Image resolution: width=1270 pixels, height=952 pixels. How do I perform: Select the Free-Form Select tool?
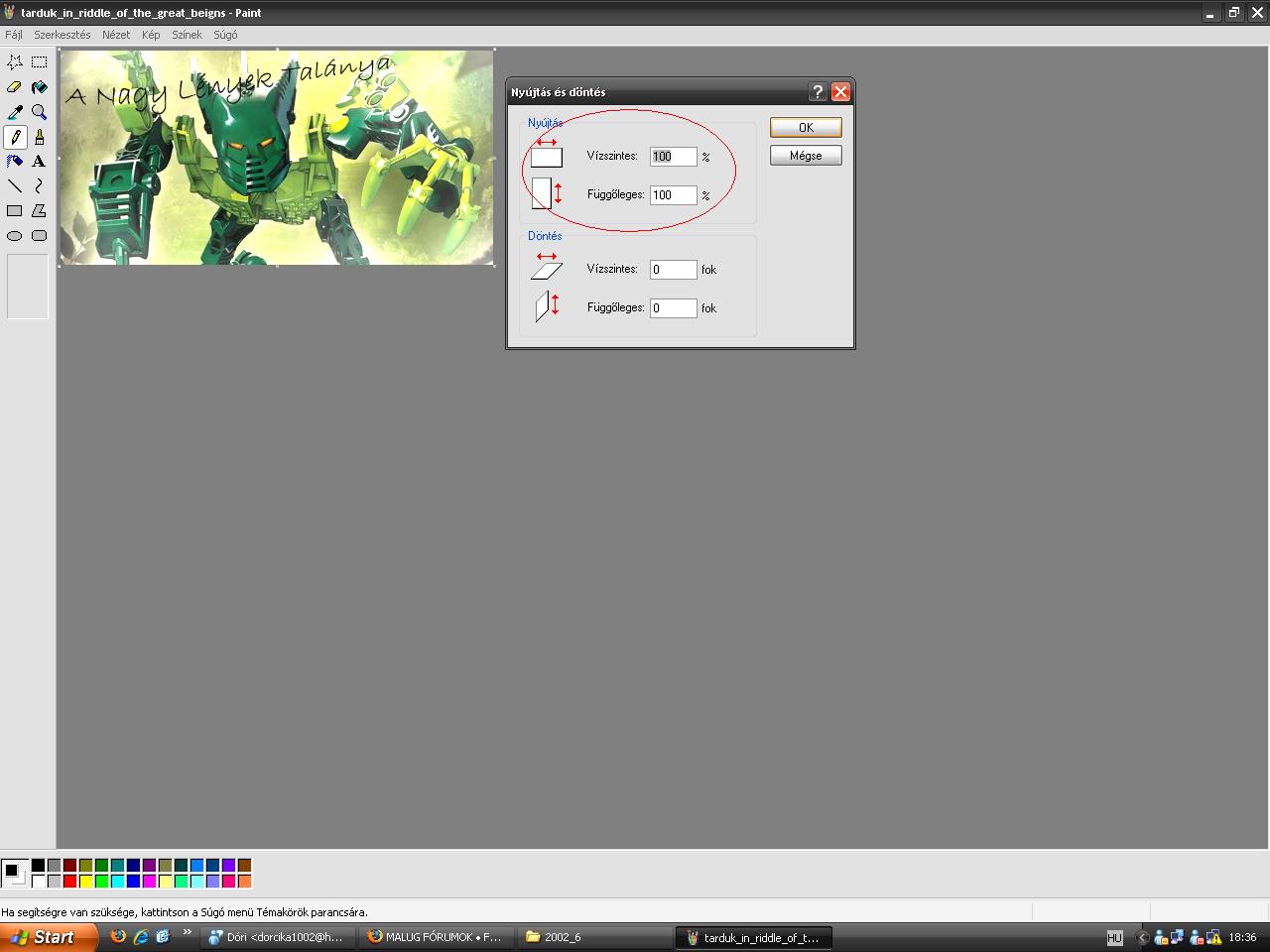(x=15, y=61)
